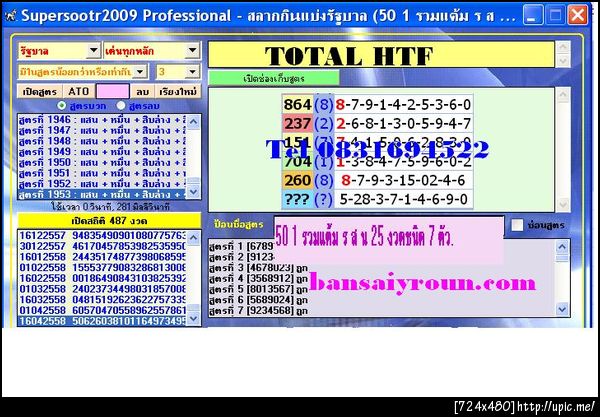Click the up arrow beside TOTAL HTF banner
This screenshot has width=600, height=417.
[563, 48]
